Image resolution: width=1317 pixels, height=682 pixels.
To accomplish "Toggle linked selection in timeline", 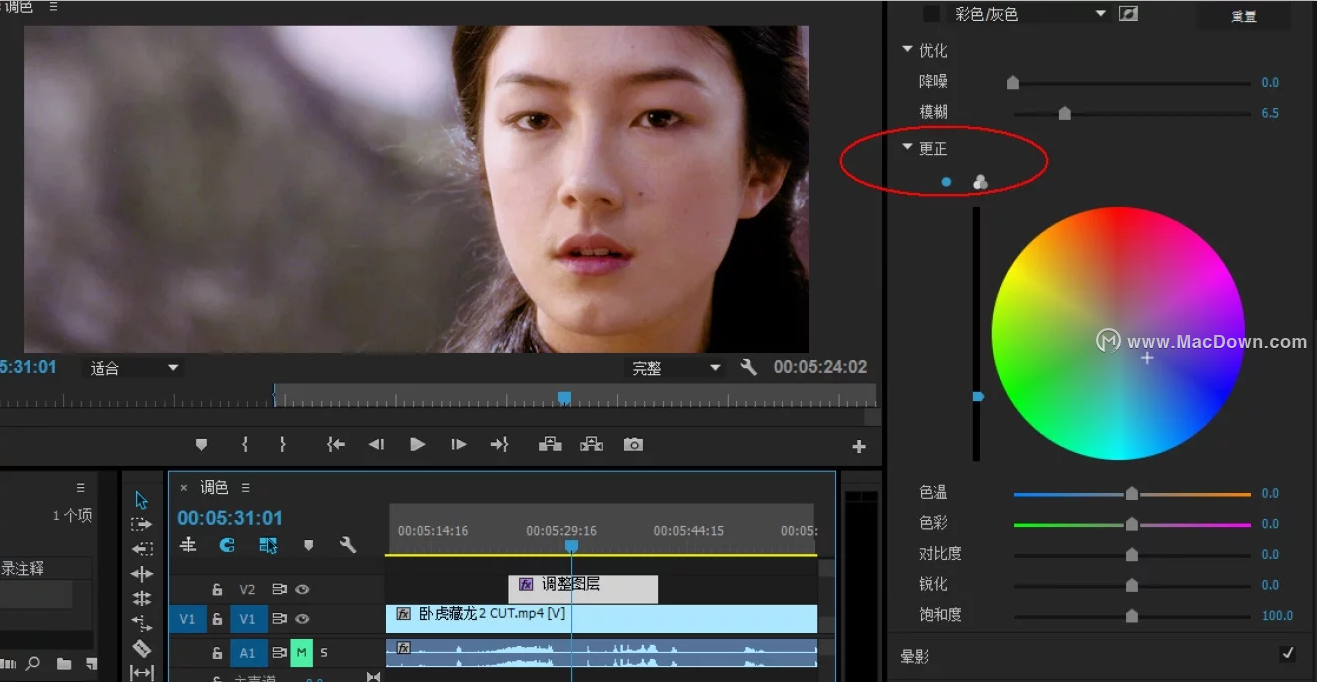I will [268, 545].
